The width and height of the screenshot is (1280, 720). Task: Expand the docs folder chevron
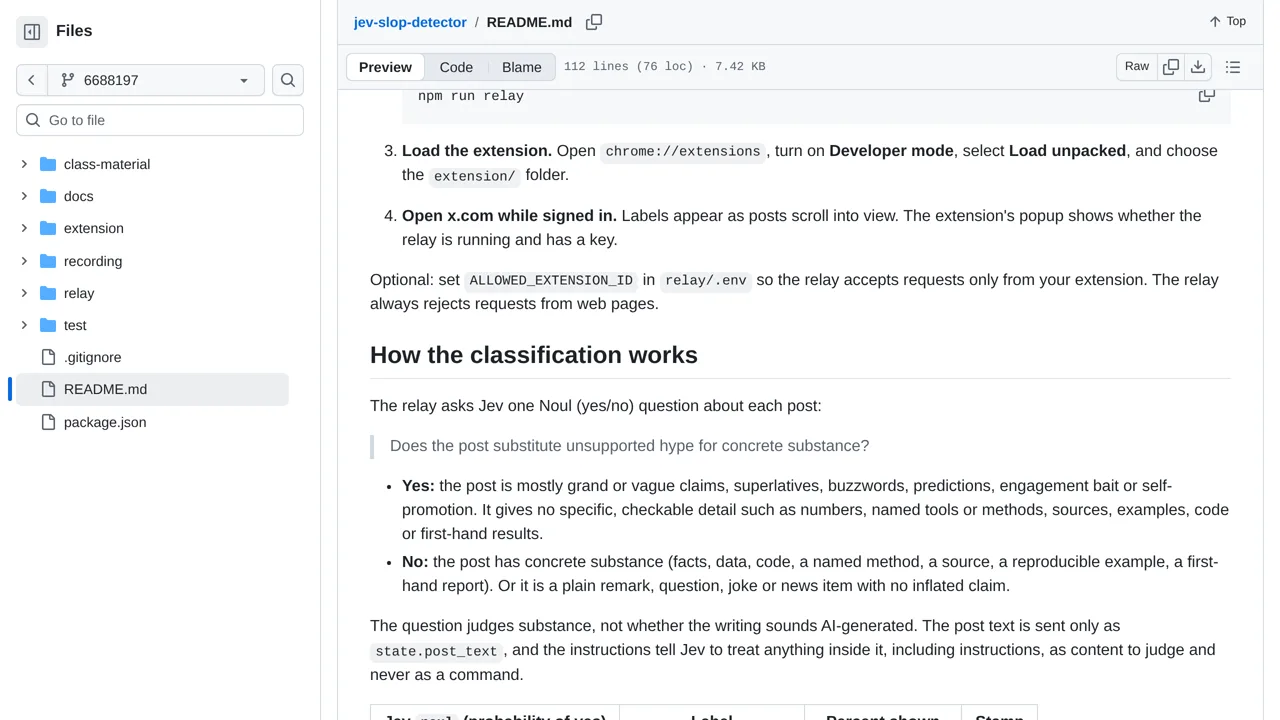24,196
